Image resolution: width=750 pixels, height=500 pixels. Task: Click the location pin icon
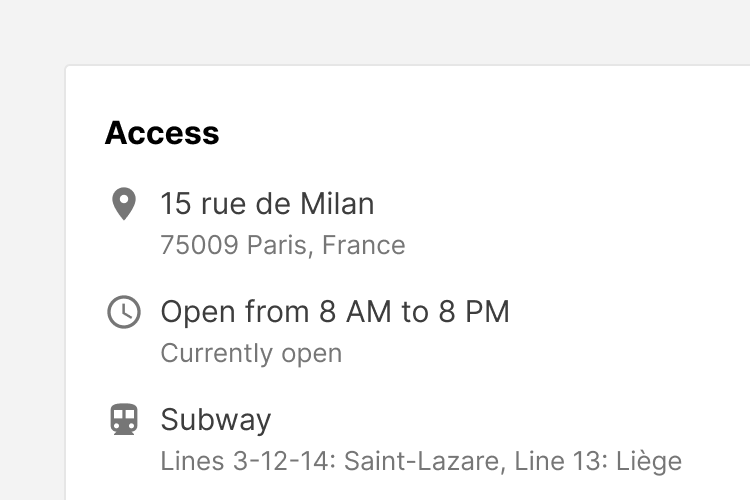coord(123,204)
